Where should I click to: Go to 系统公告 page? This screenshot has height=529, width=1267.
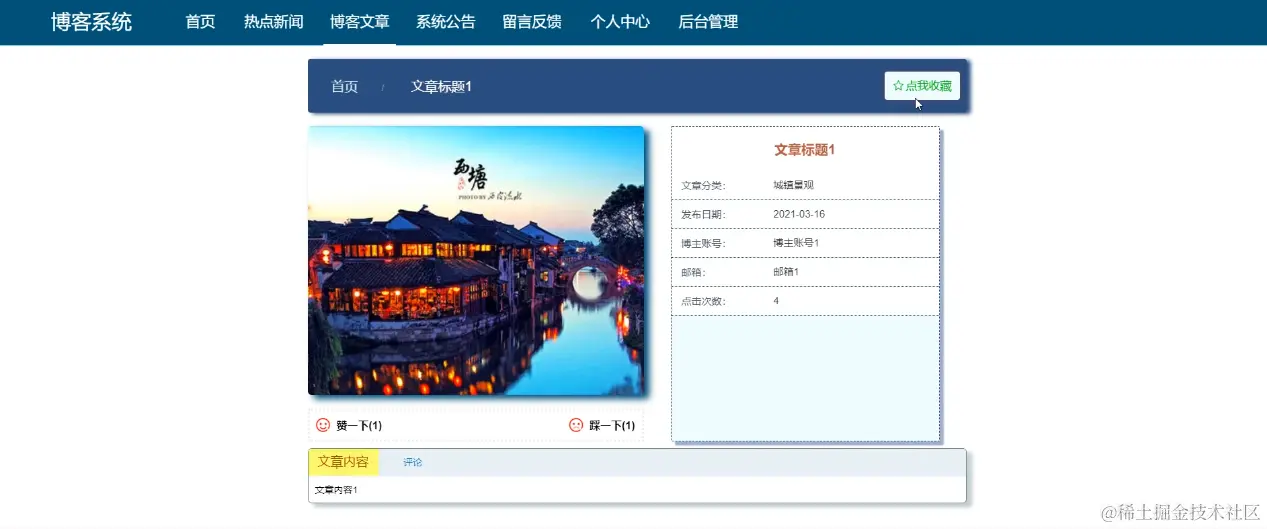tap(446, 22)
